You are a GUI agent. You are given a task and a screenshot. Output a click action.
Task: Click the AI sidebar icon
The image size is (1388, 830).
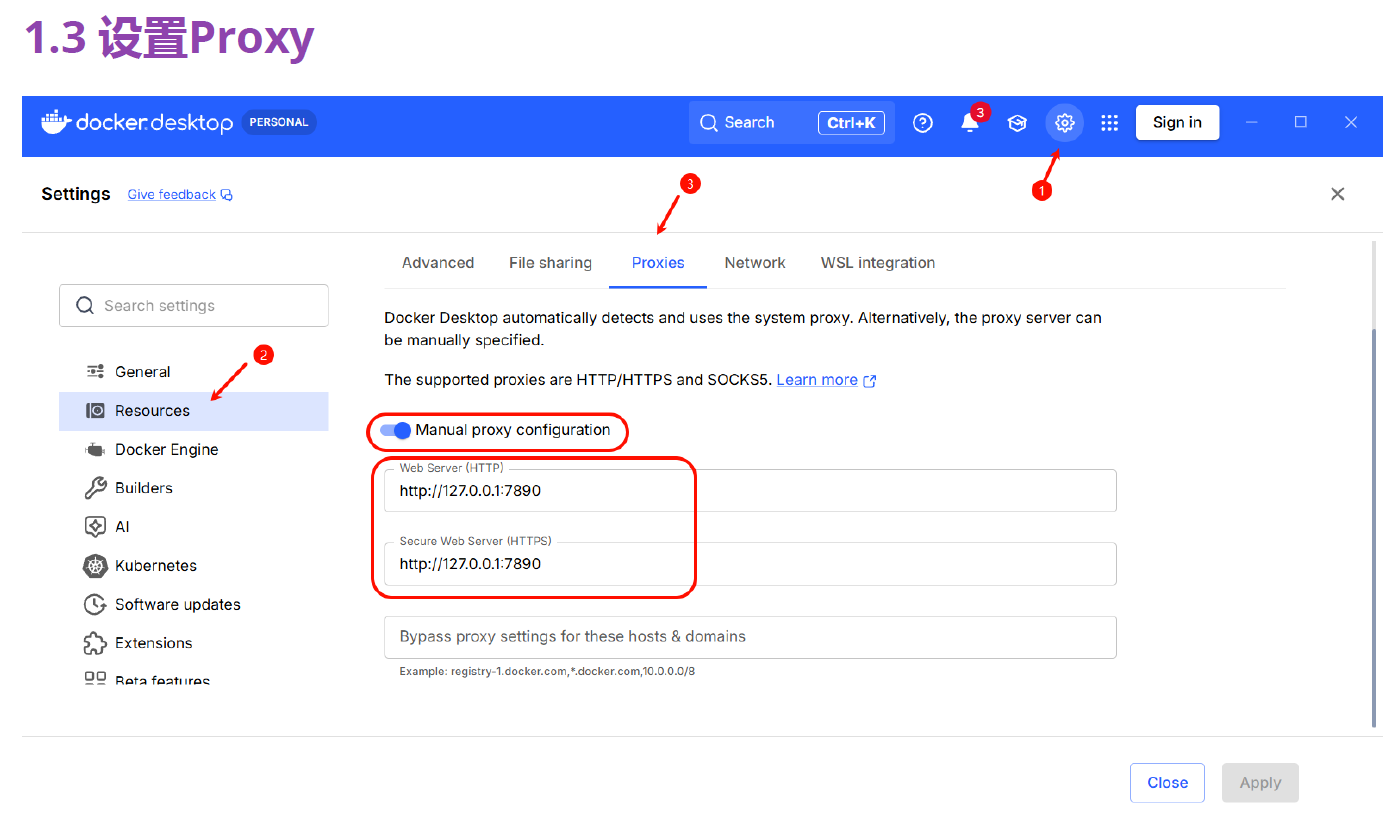[x=96, y=527]
